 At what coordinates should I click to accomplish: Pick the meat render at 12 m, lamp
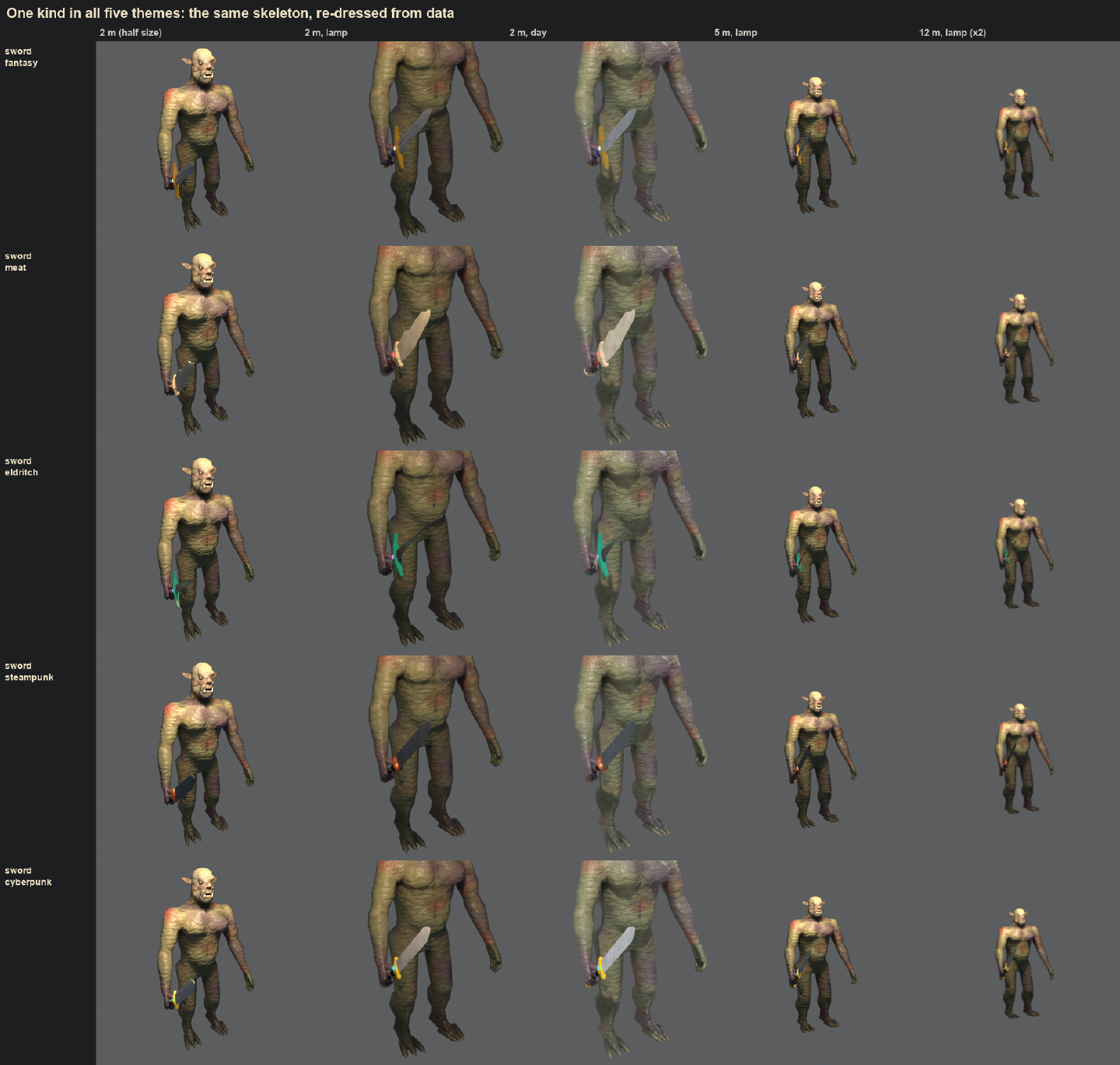click(1018, 349)
